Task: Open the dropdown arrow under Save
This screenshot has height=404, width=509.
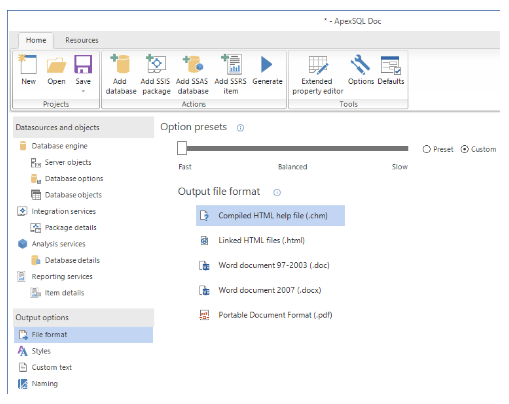Action: coord(83,91)
